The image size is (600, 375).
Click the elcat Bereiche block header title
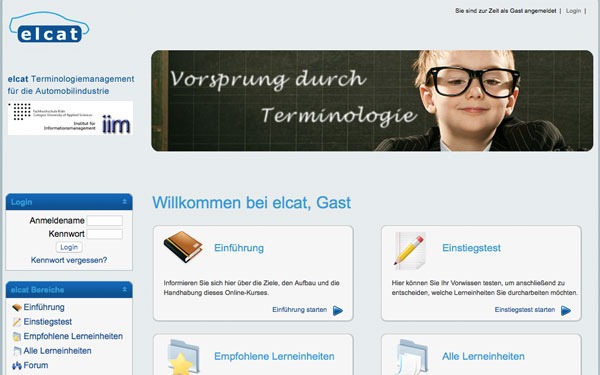click(x=38, y=290)
